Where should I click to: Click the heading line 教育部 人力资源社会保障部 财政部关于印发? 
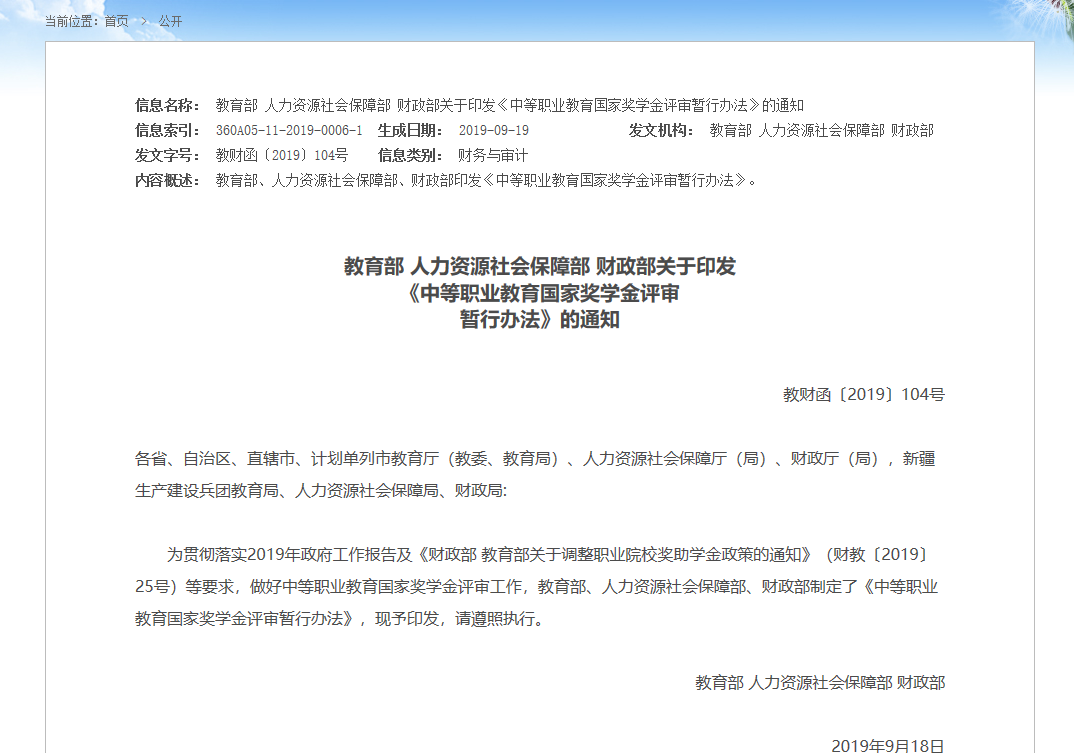pyautogui.click(x=540, y=267)
